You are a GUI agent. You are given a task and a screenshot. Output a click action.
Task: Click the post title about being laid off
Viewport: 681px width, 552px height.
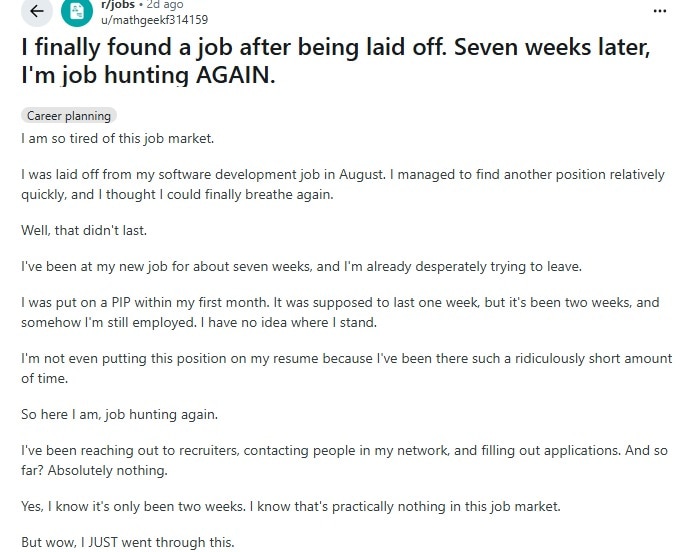coord(335,61)
